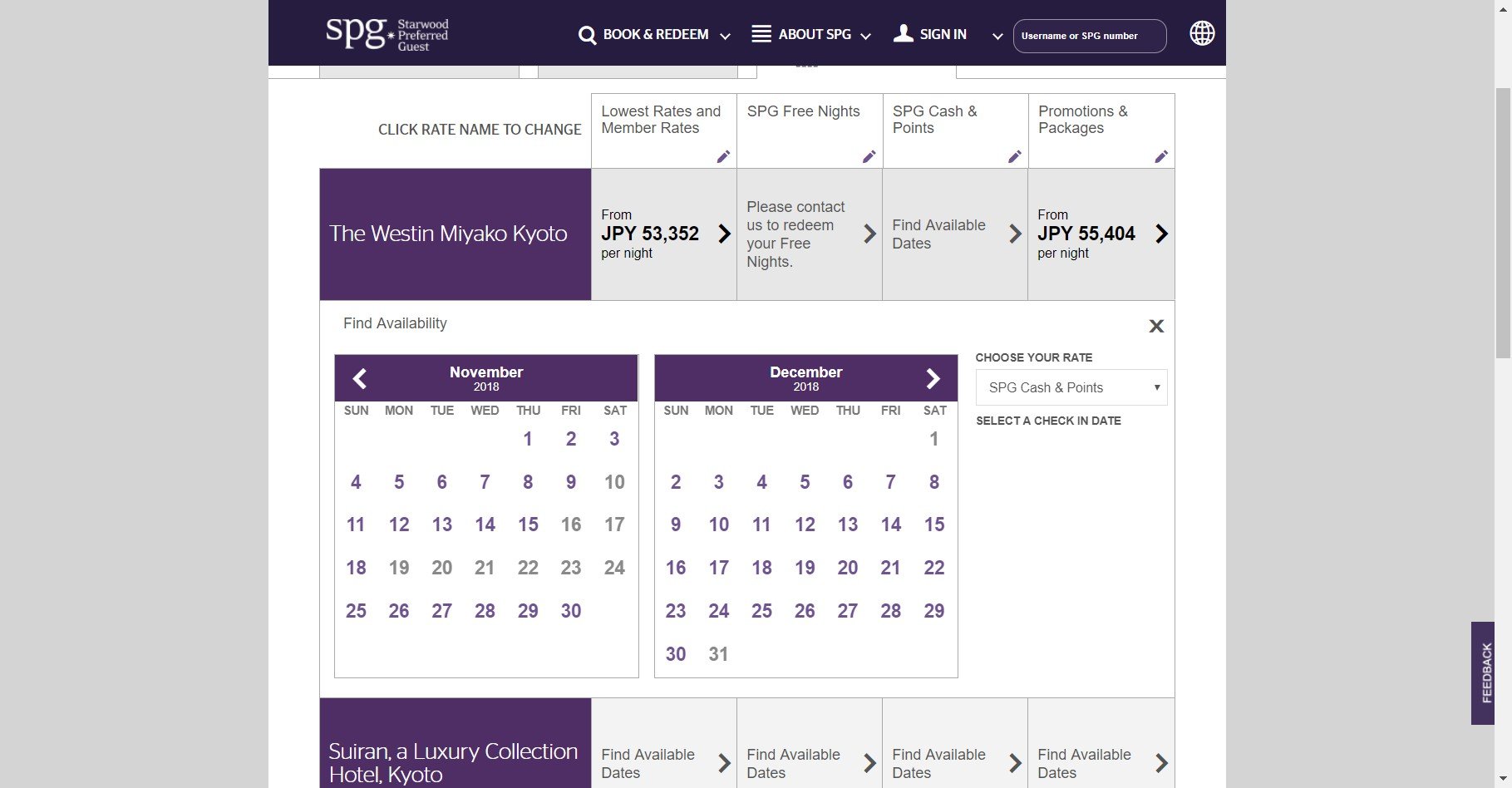Edit the SPG Cash & Points column pencil
Screen dimensions: 1512x788
click(1014, 156)
